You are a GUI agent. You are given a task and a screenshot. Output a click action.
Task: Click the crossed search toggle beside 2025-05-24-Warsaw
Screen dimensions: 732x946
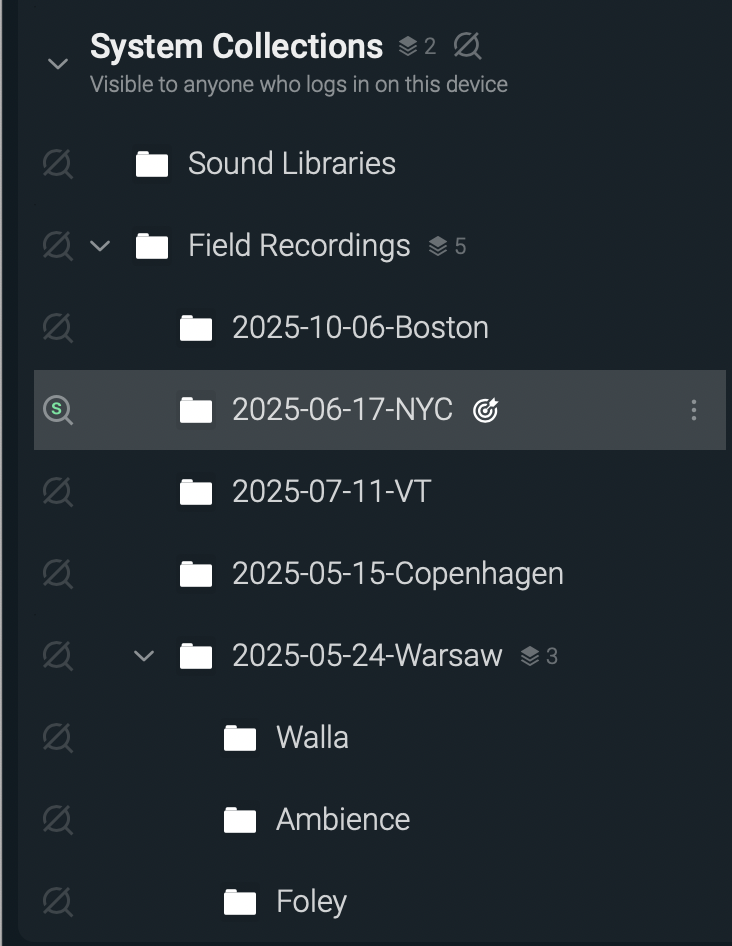(x=58, y=656)
